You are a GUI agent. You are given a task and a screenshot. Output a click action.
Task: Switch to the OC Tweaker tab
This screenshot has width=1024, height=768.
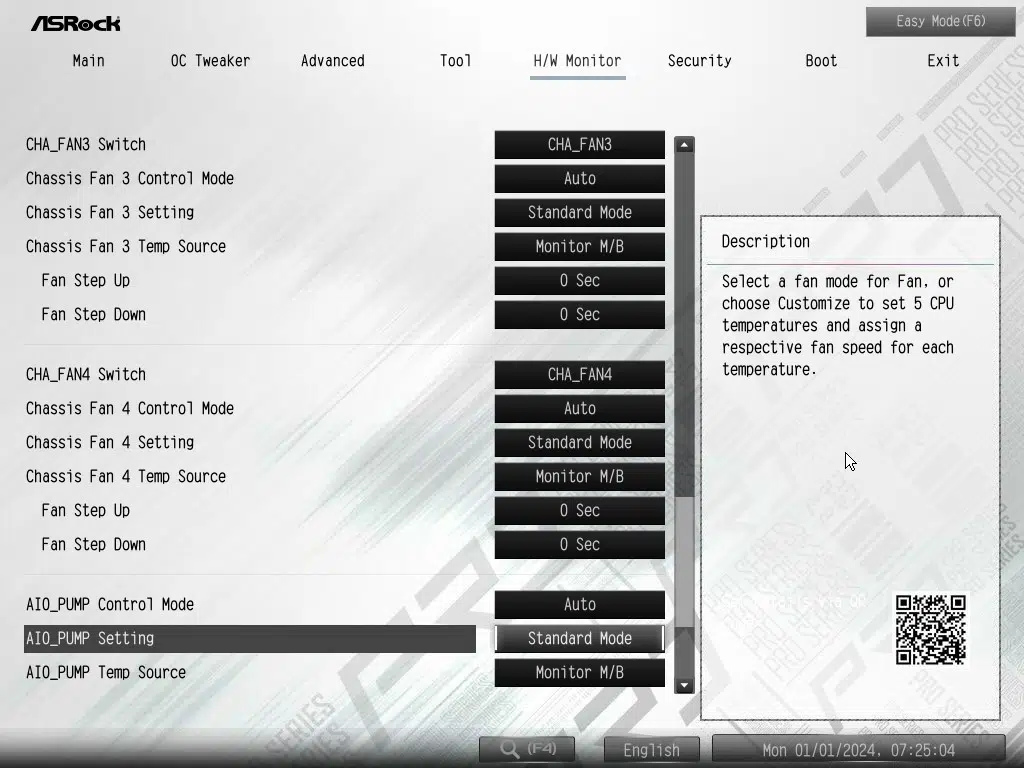210,61
